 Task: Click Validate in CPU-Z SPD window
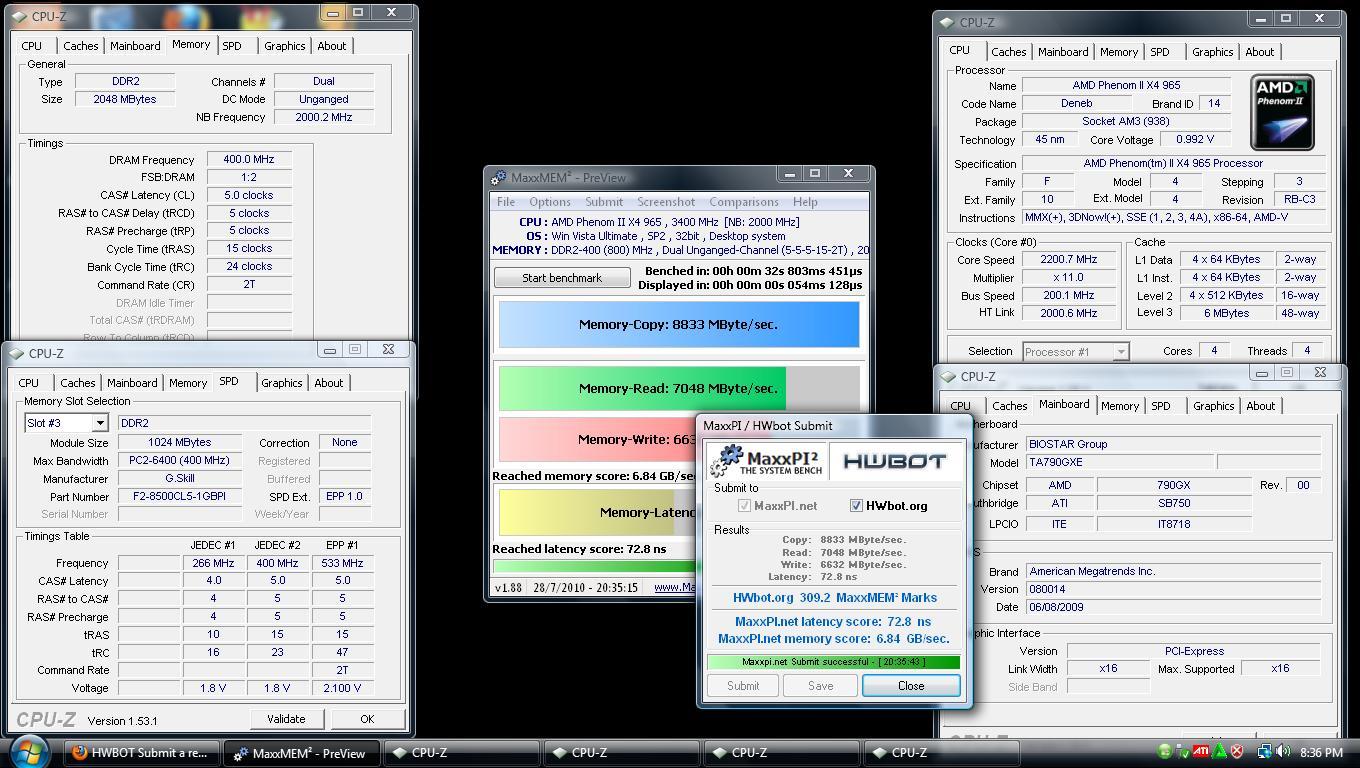(x=286, y=719)
